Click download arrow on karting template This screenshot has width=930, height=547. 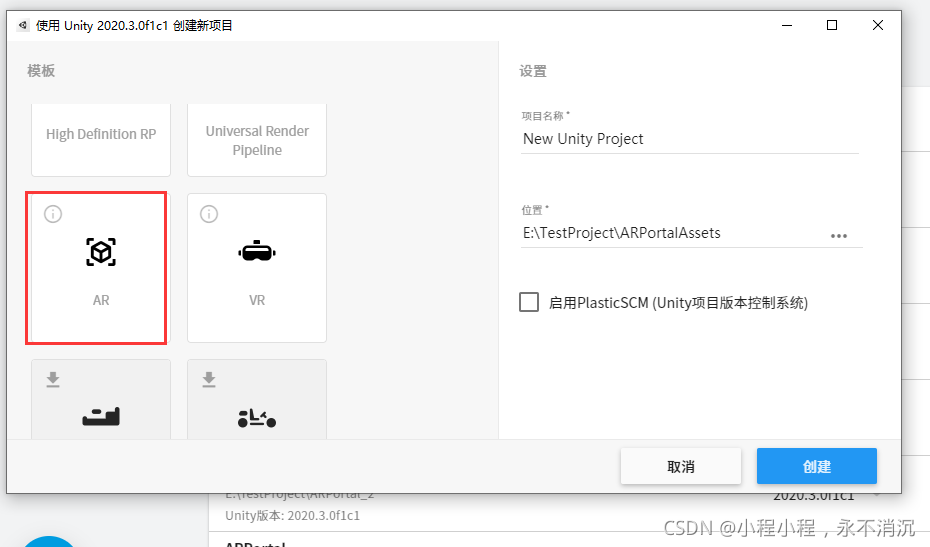point(209,380)
